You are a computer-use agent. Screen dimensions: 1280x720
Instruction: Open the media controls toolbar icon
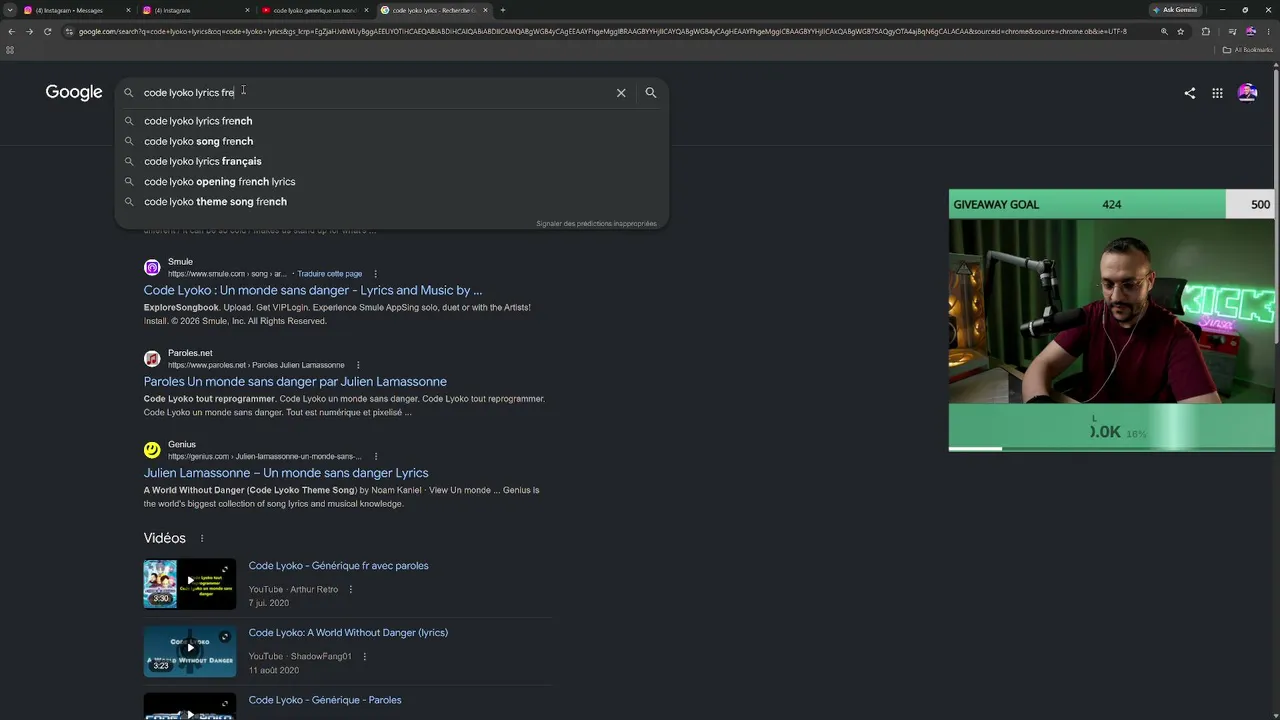click(1232, 31)
